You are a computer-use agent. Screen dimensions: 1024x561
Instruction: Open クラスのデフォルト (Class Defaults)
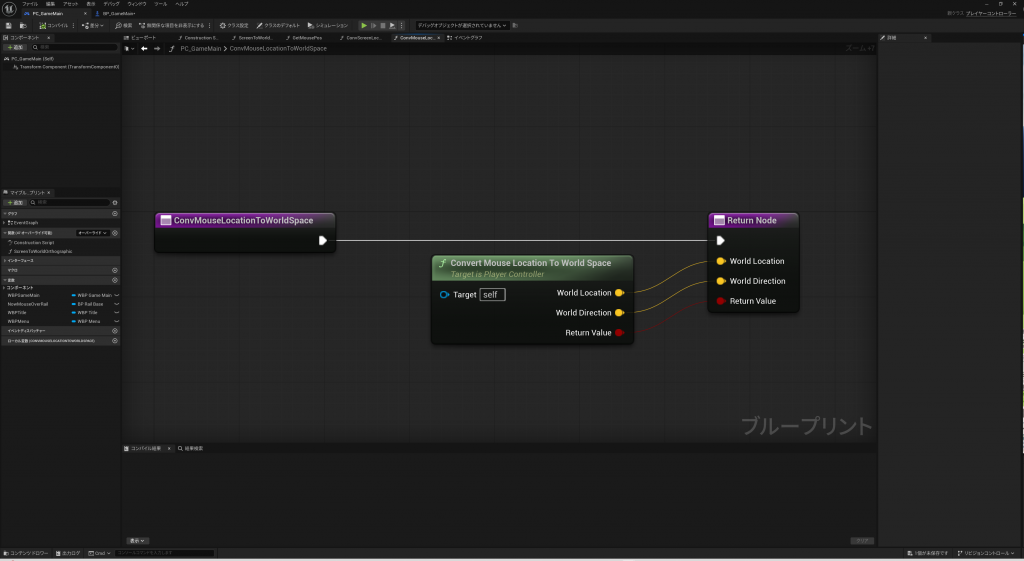(278, 25)
